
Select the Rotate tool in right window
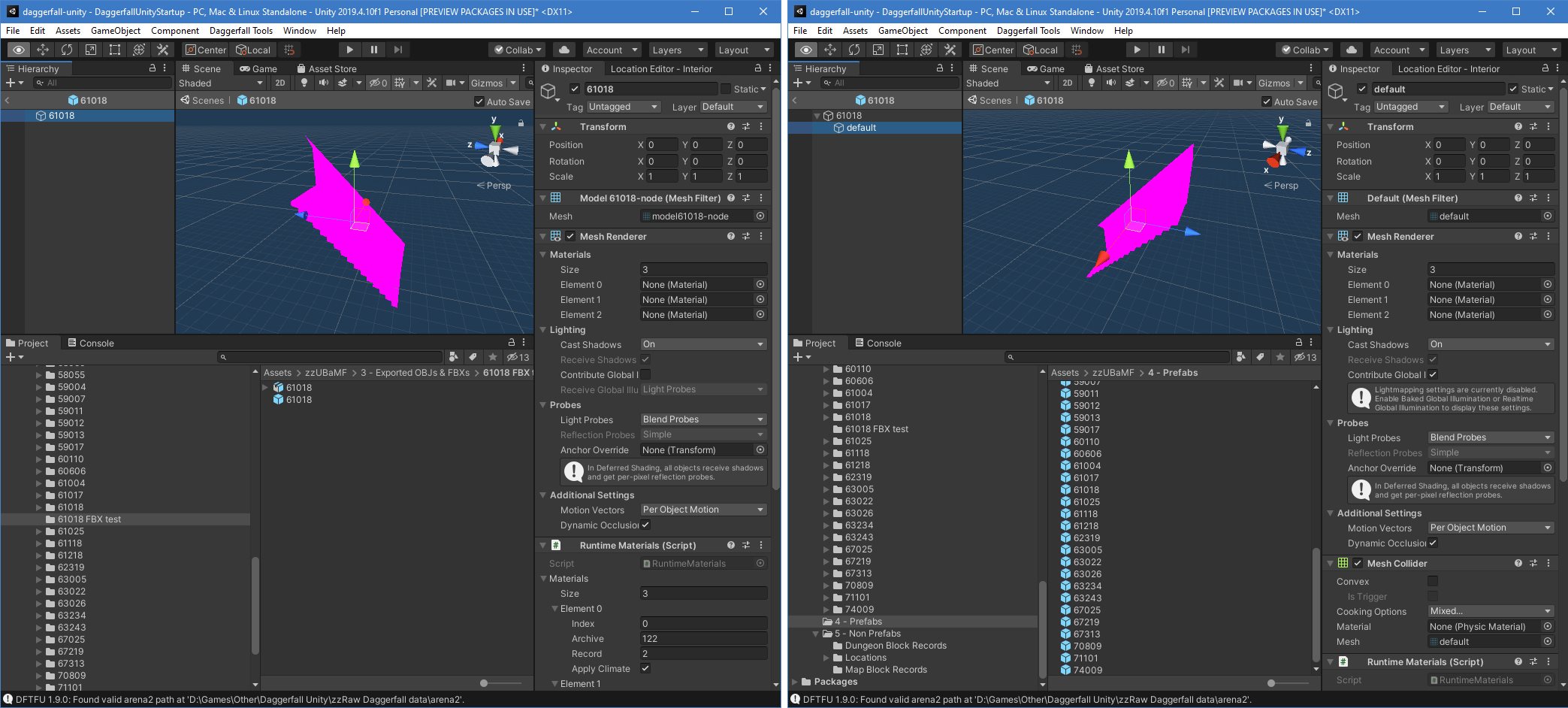(x=854, y=50)
